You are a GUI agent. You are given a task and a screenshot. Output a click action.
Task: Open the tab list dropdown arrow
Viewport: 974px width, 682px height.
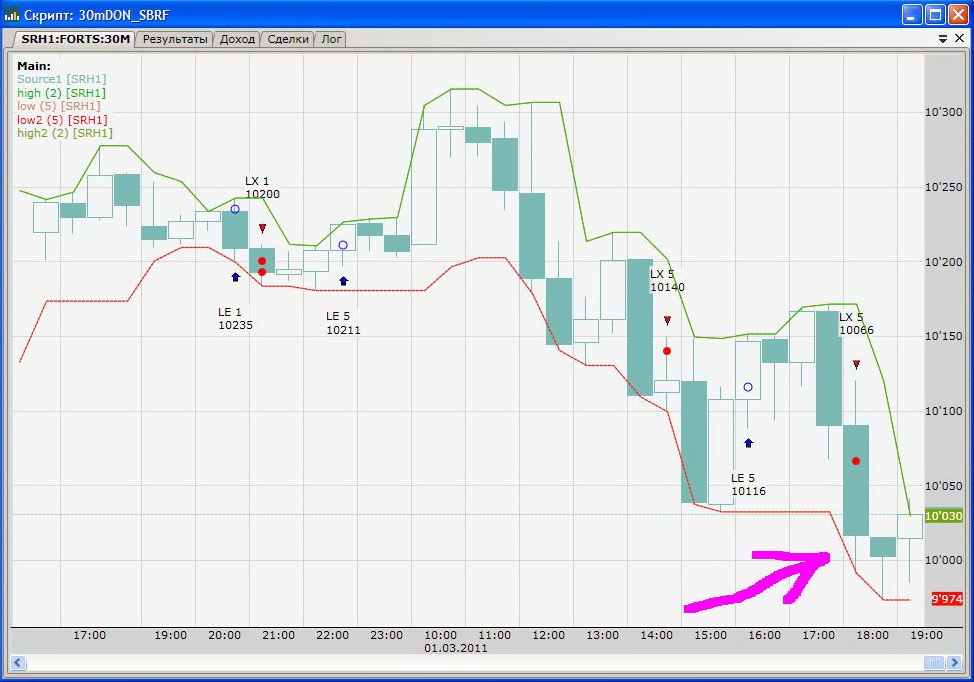click(942, 39)
